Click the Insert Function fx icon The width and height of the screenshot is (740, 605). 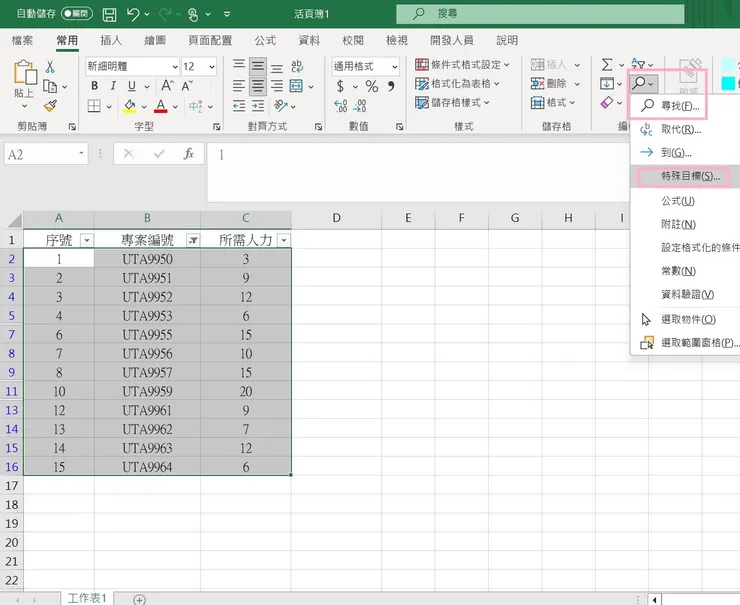coord(188,154)
